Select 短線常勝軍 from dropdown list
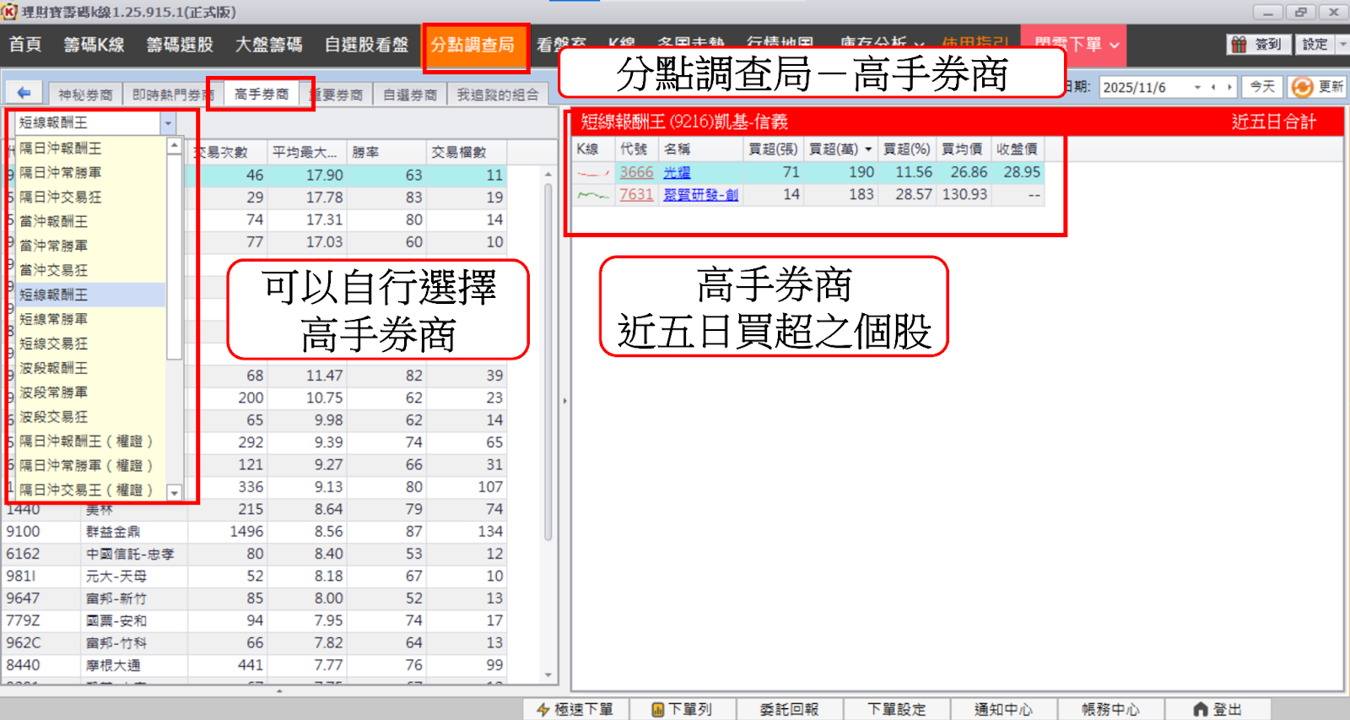 90,319
